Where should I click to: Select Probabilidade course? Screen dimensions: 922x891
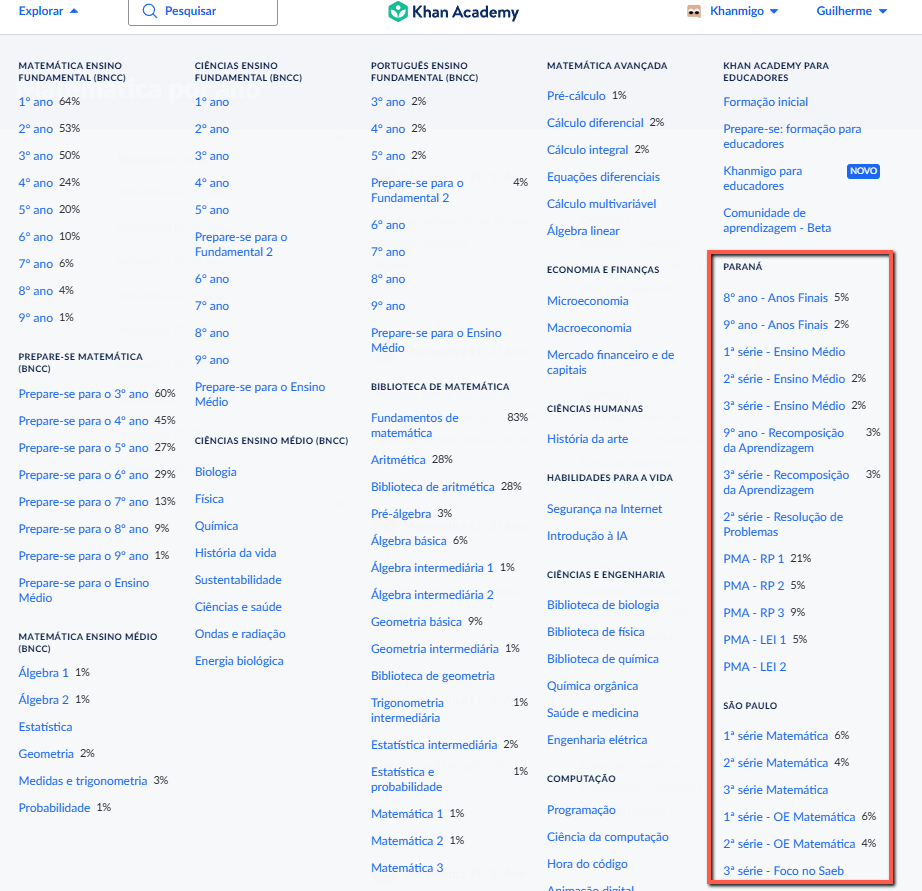coord(54,808)
